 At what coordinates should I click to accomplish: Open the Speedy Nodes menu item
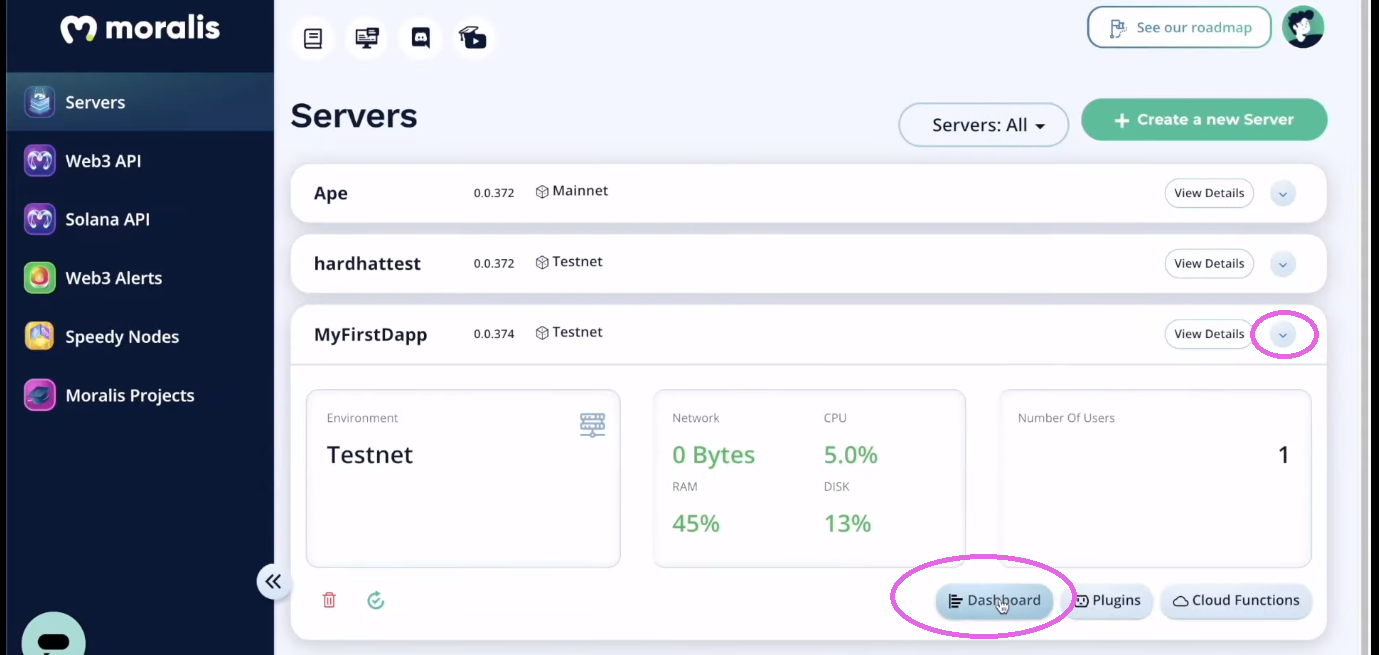pos(140,337)
